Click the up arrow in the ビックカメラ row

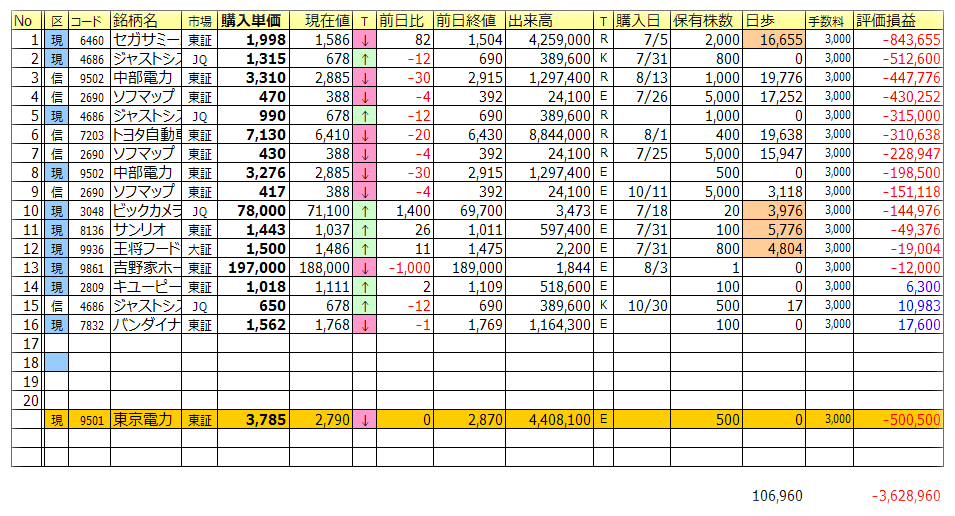(x=364, y=211)
